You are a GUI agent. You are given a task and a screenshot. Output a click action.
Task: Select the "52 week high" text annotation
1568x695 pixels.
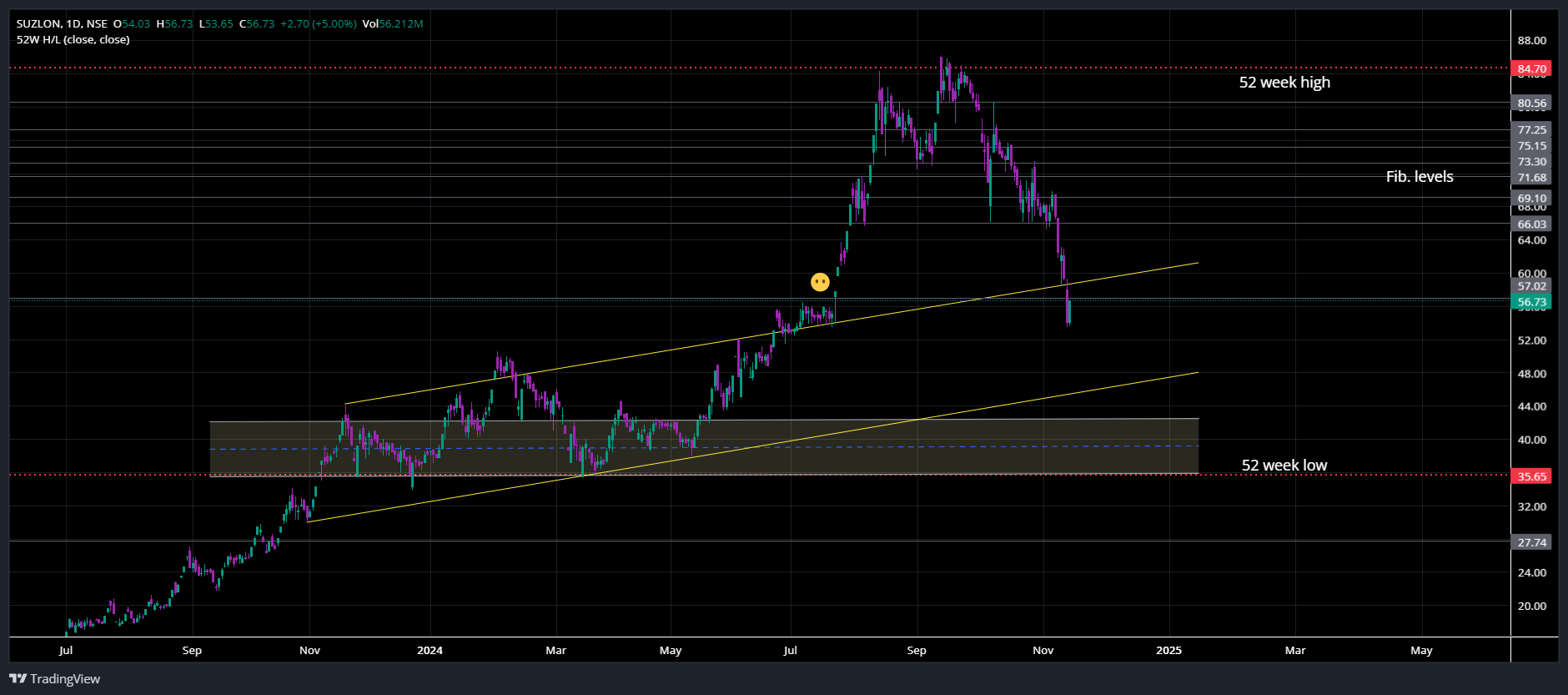pos(1284,82)
